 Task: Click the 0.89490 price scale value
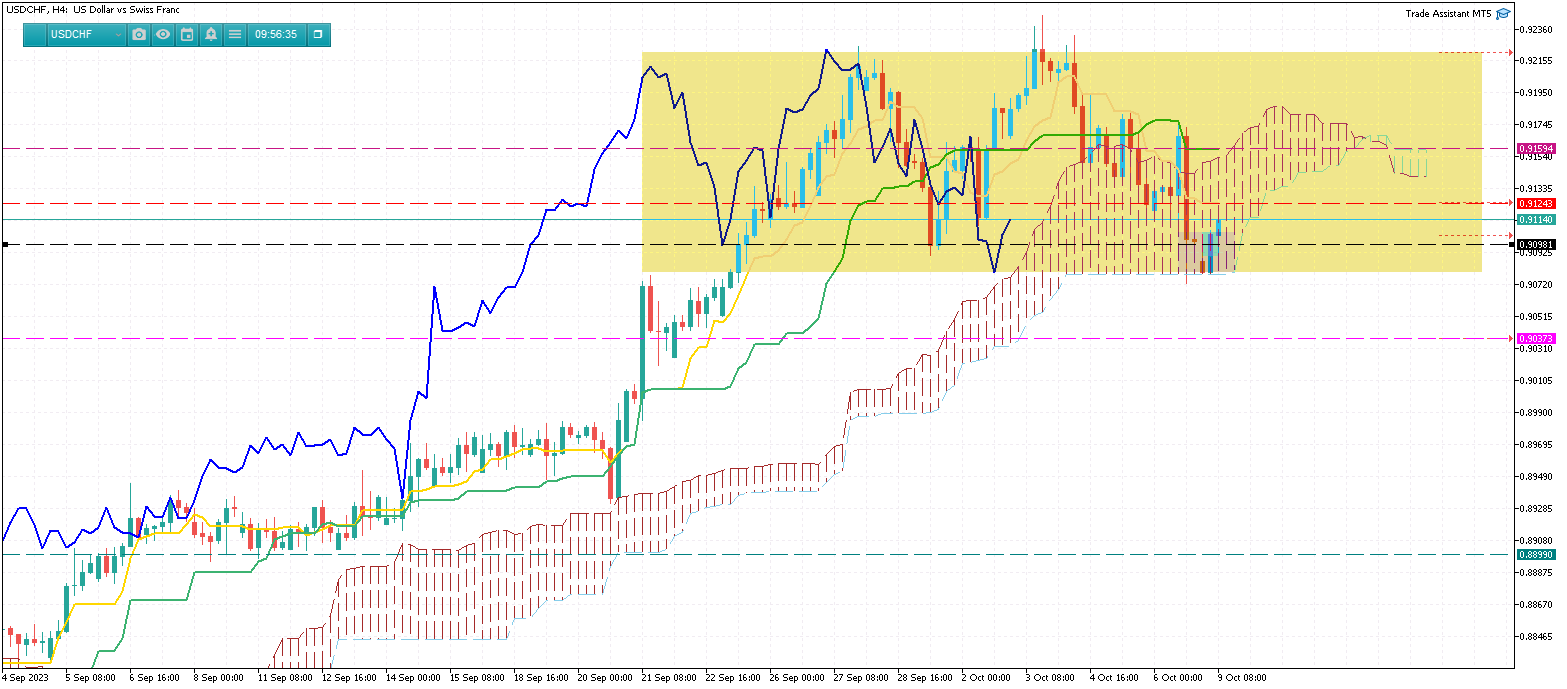point(1535,477)
